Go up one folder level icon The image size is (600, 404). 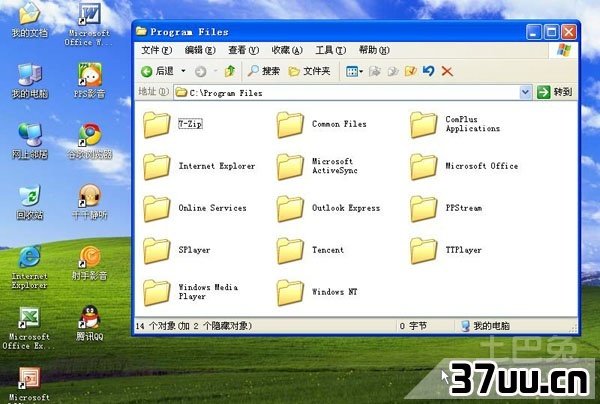[x=230, y=71]
